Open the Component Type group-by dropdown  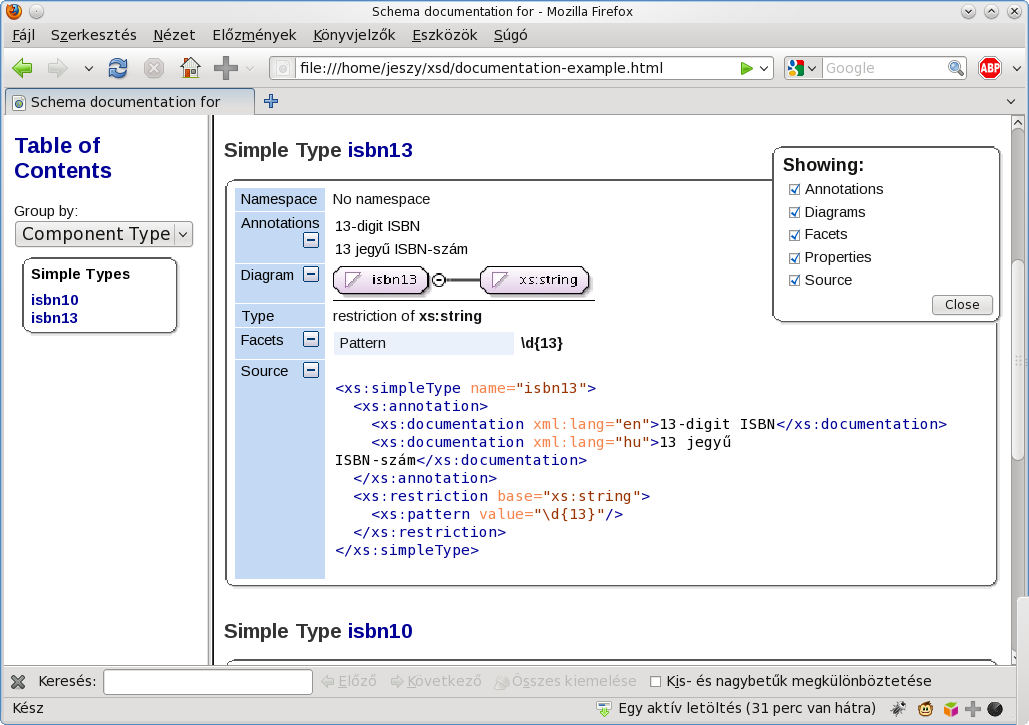tap(104, 234)
